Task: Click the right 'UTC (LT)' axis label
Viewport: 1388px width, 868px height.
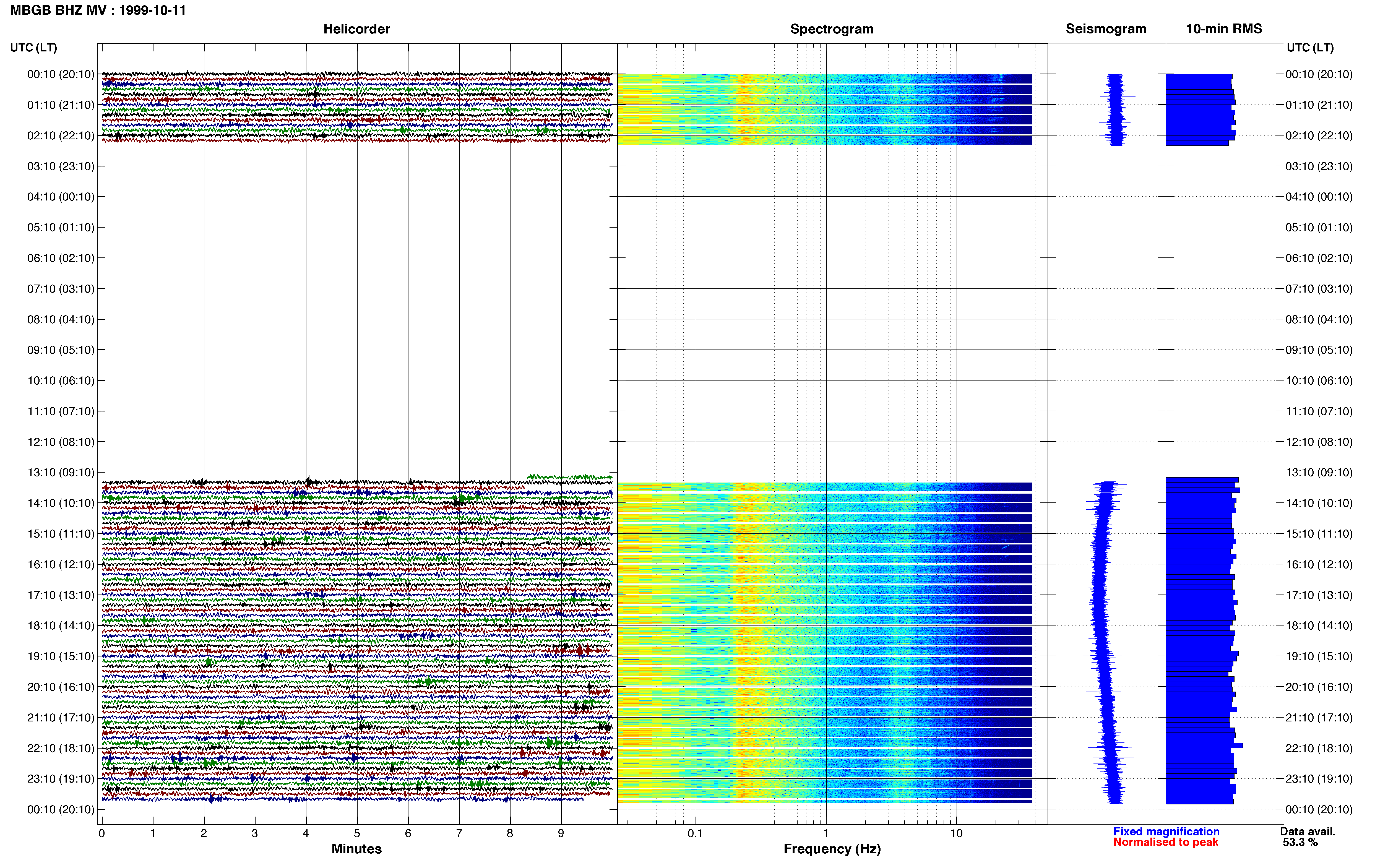Action: pyautogui.click(x=1310, y=48)
